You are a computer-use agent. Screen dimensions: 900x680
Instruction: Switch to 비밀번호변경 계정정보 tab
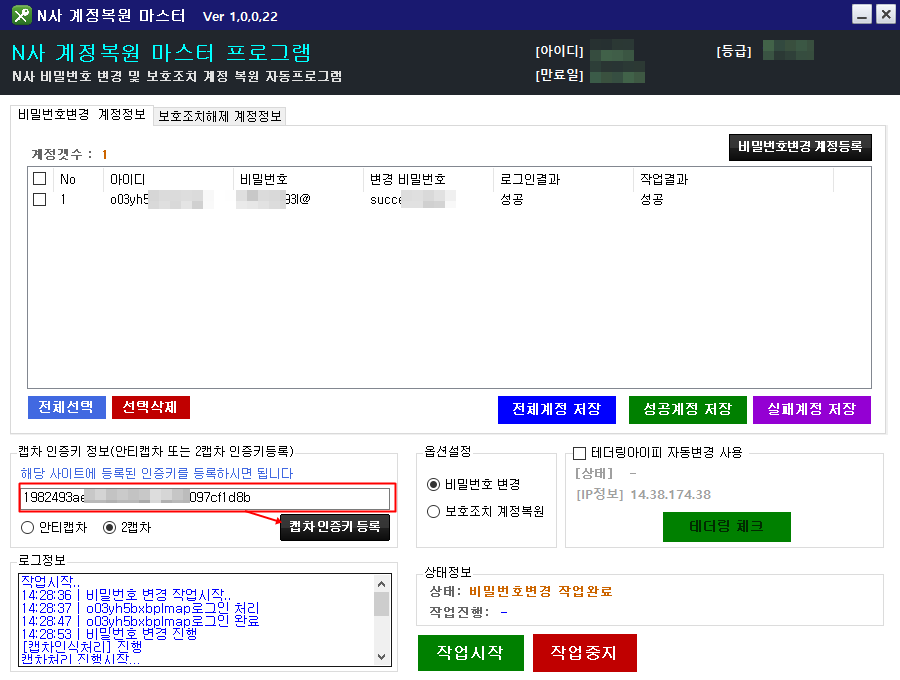click(82, 115)
